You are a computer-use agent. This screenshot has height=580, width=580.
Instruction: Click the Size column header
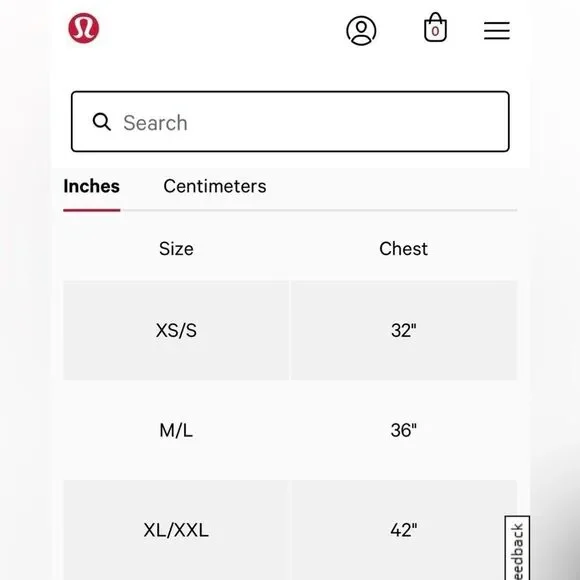[x=176, y=249]
